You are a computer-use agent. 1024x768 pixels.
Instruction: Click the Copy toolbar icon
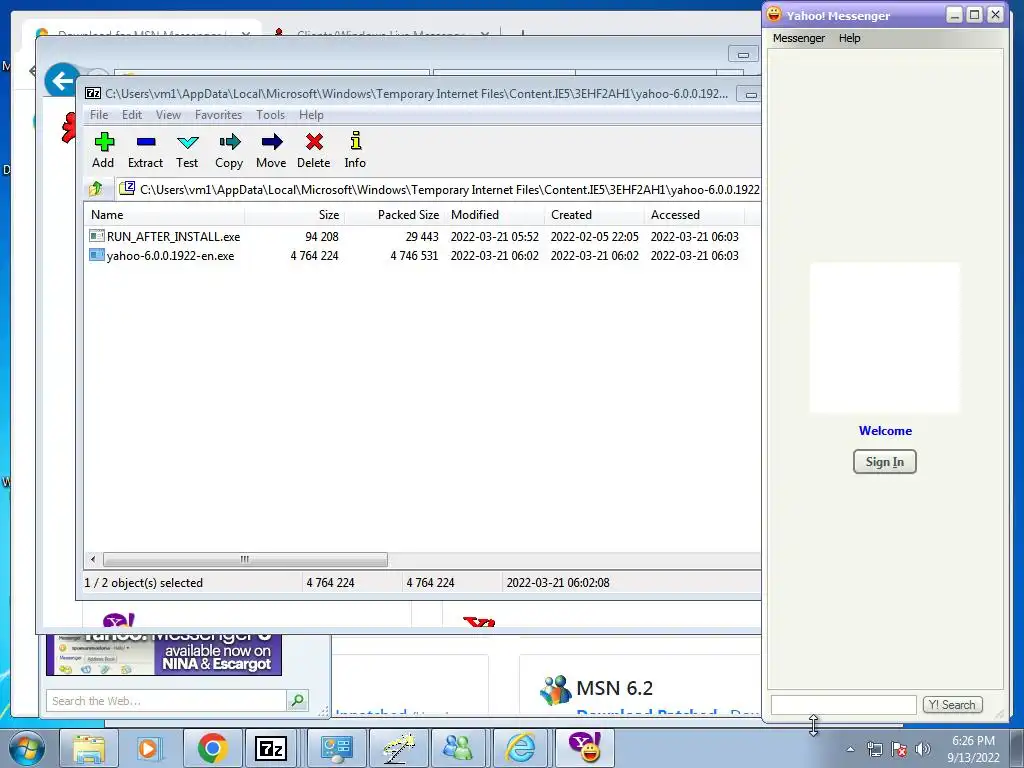pyautogui.click(x=229, y=150)
